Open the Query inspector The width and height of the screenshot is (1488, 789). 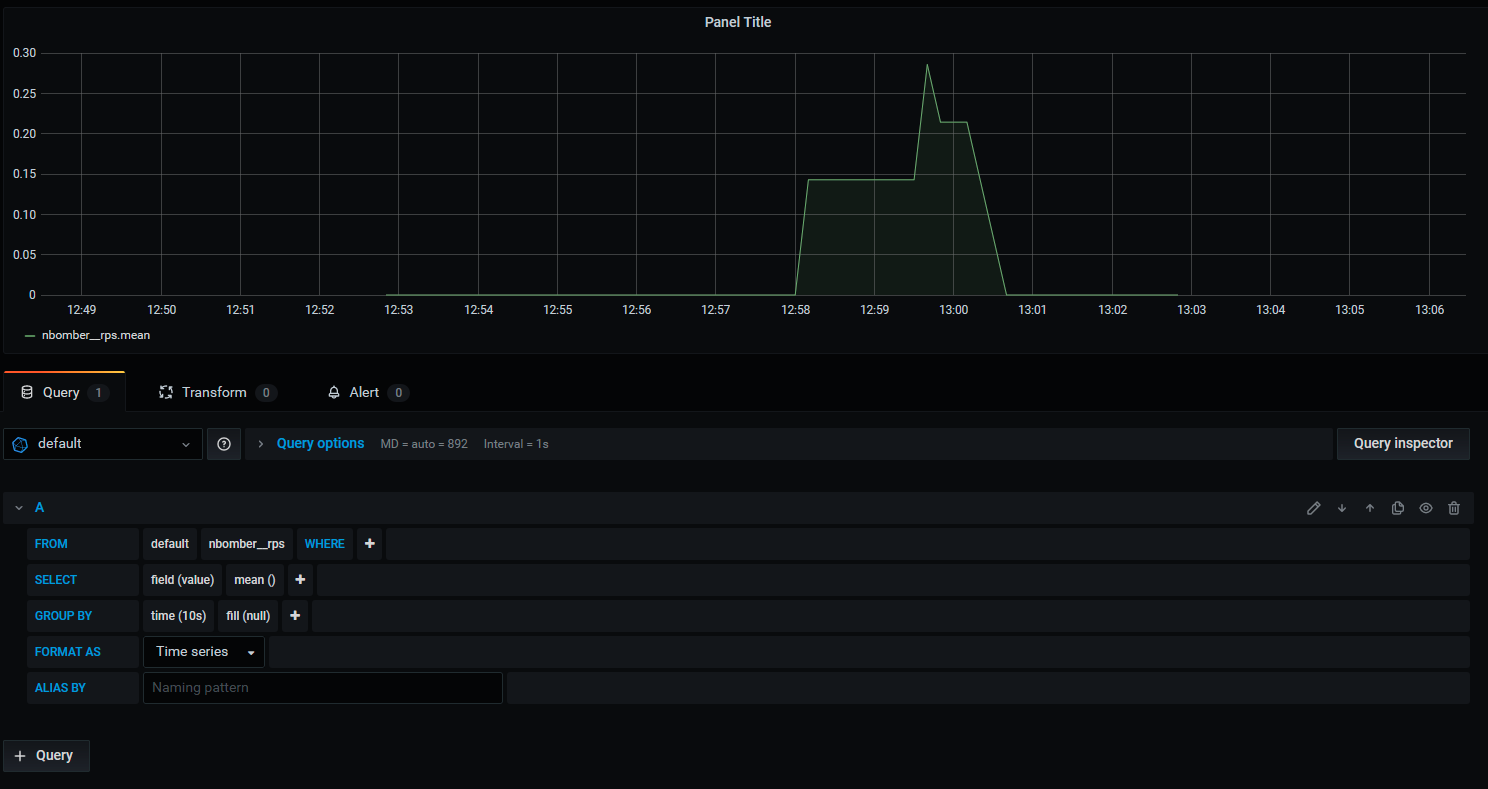(1403, 443)
